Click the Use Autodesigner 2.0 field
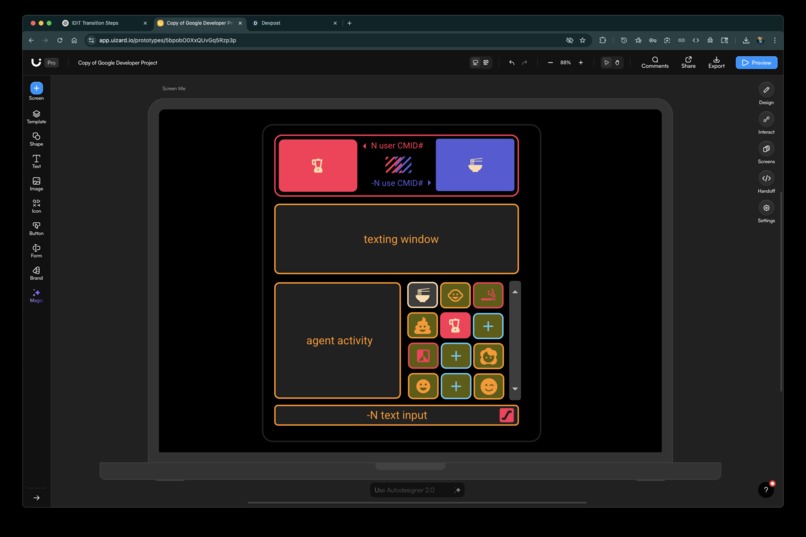The image size is (806, 537). (417, 490)
